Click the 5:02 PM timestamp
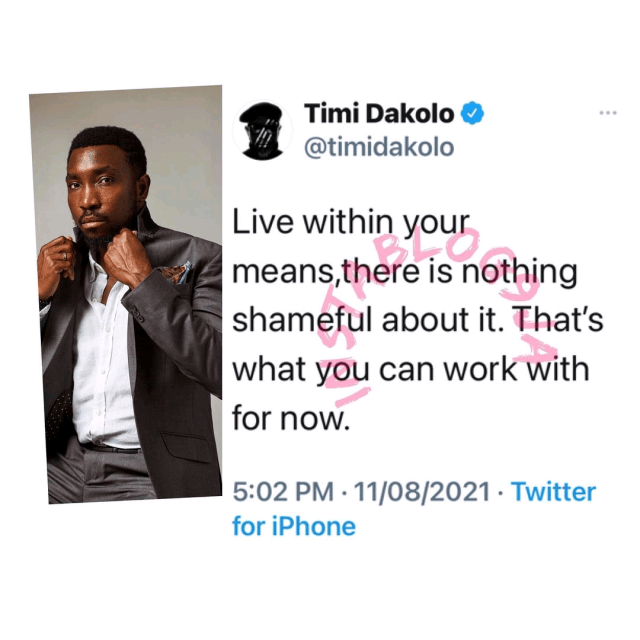This screenshot has height=640, width=640. [283, 491]
